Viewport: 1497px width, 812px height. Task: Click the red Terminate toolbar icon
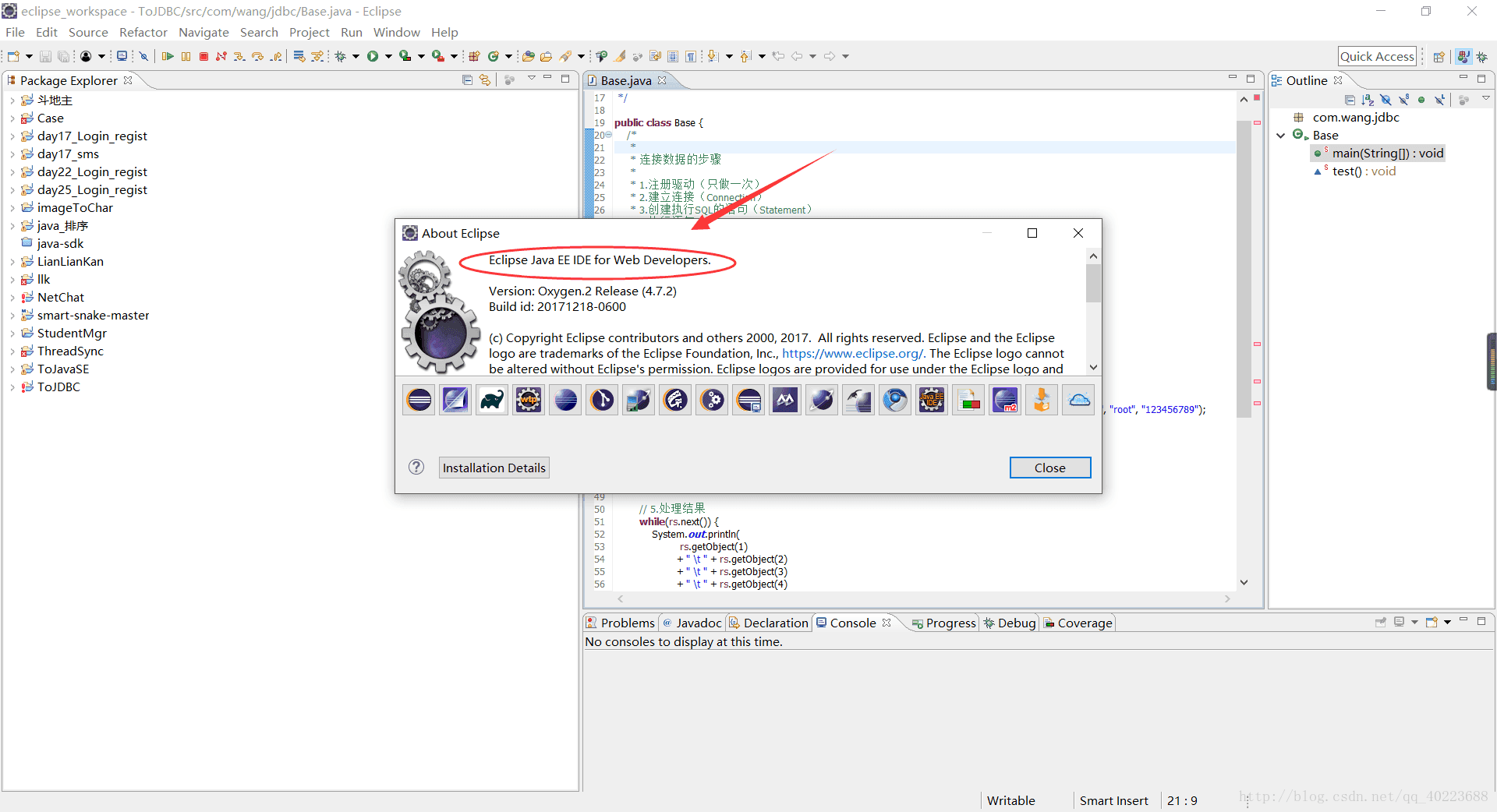tap(203, 56)
